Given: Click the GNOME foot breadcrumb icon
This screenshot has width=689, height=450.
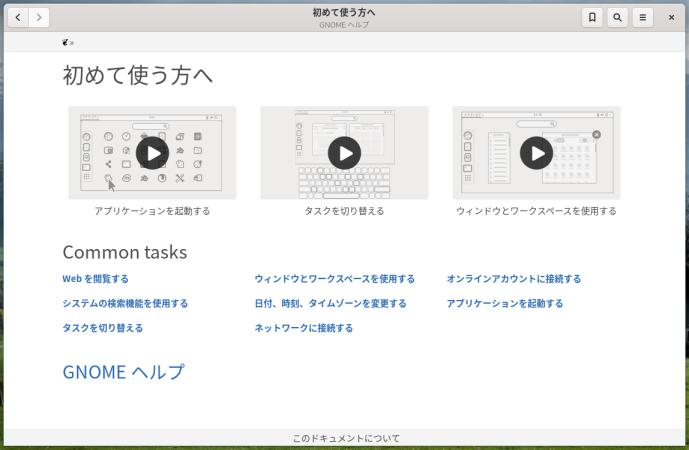Looking at the screenshot, I should pos(65,42).
